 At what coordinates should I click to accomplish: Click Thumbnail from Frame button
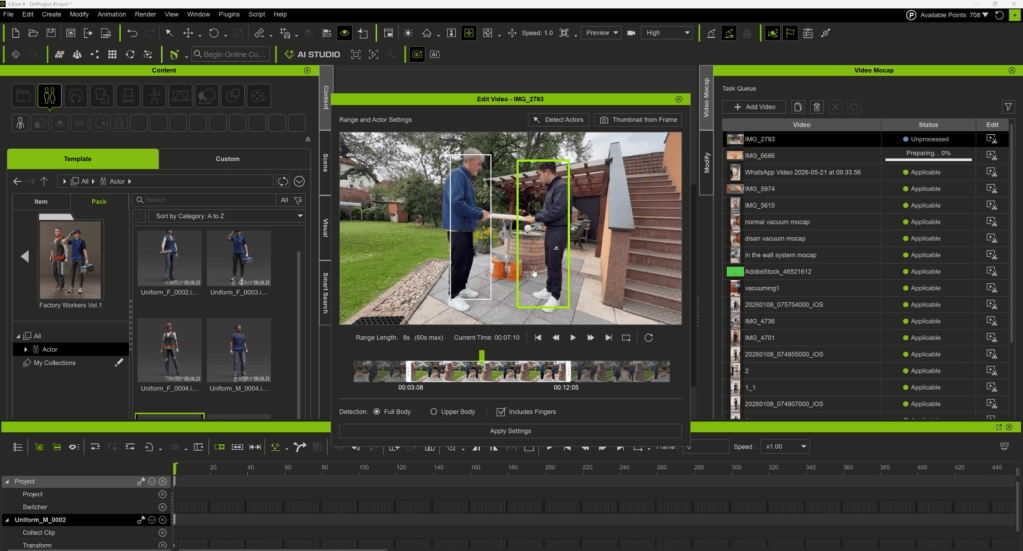(x=638, y=120)
